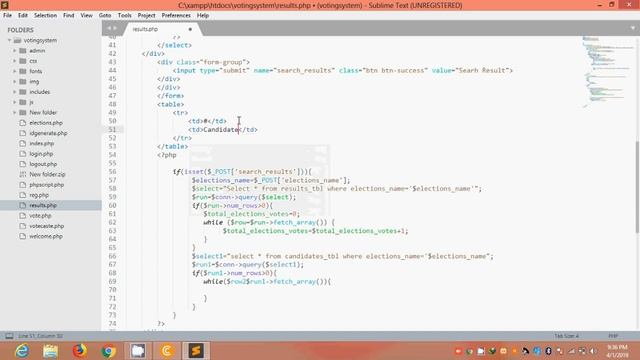Expand the js folder
This screenshot has width=640, height=360.
(15, 102)
